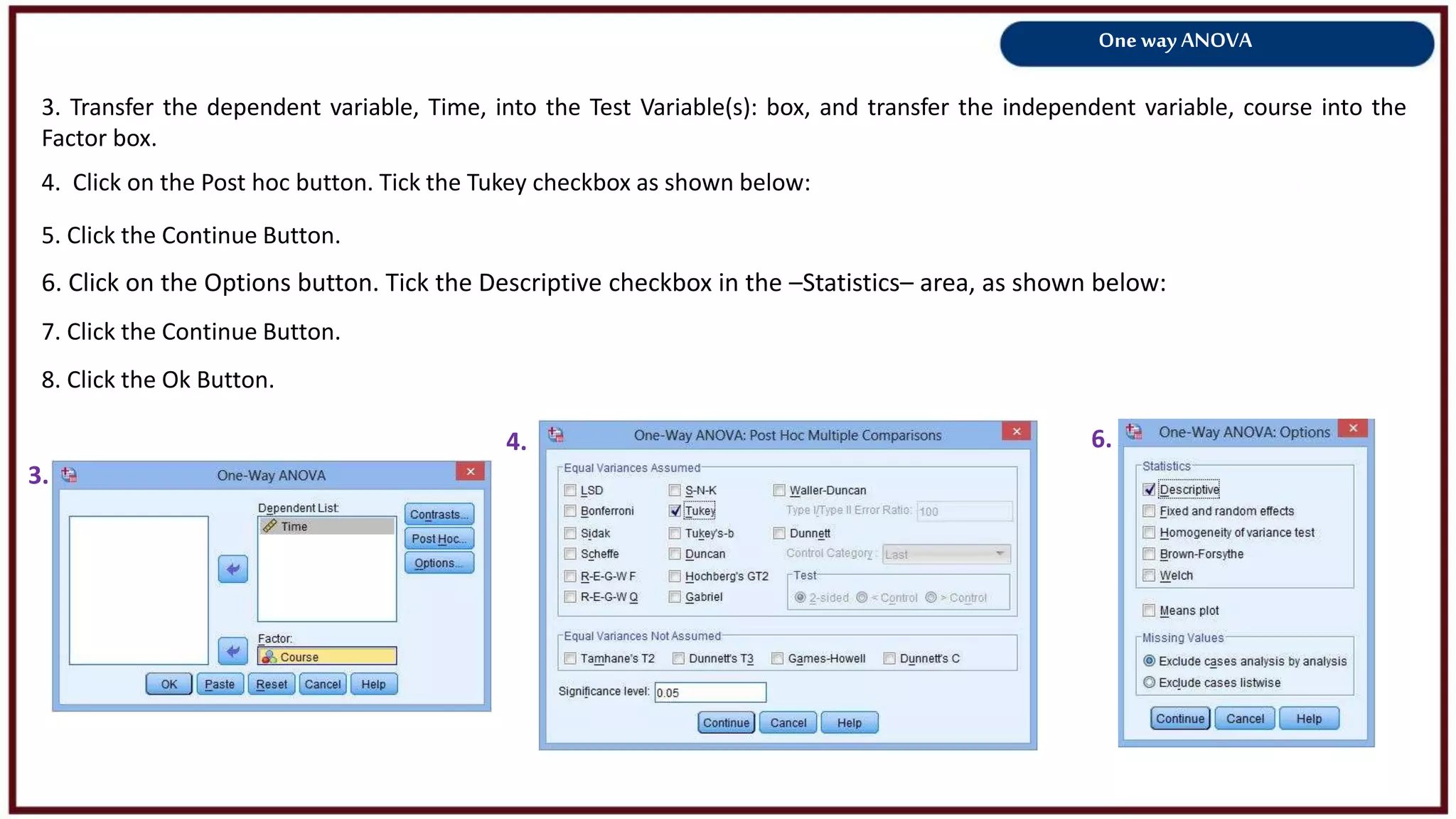Enable the Welch checkbox
Screen dimensions: 1456x819
tap(1149, 574)
